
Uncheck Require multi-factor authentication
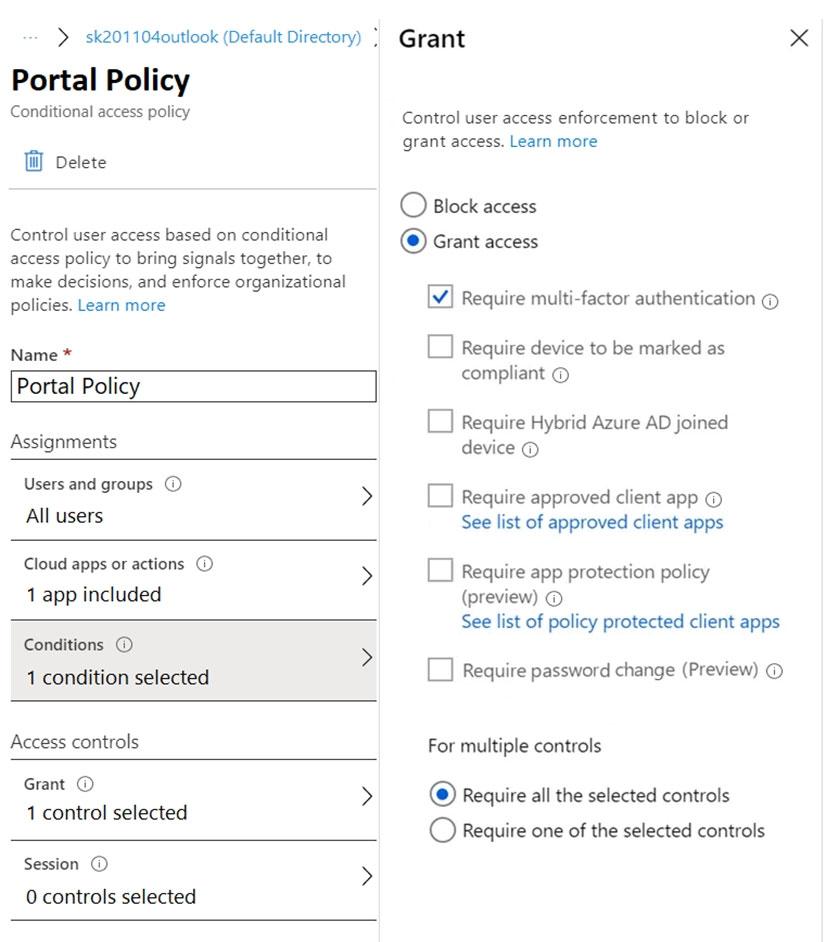pyautogui.click(x=440, y=298)
